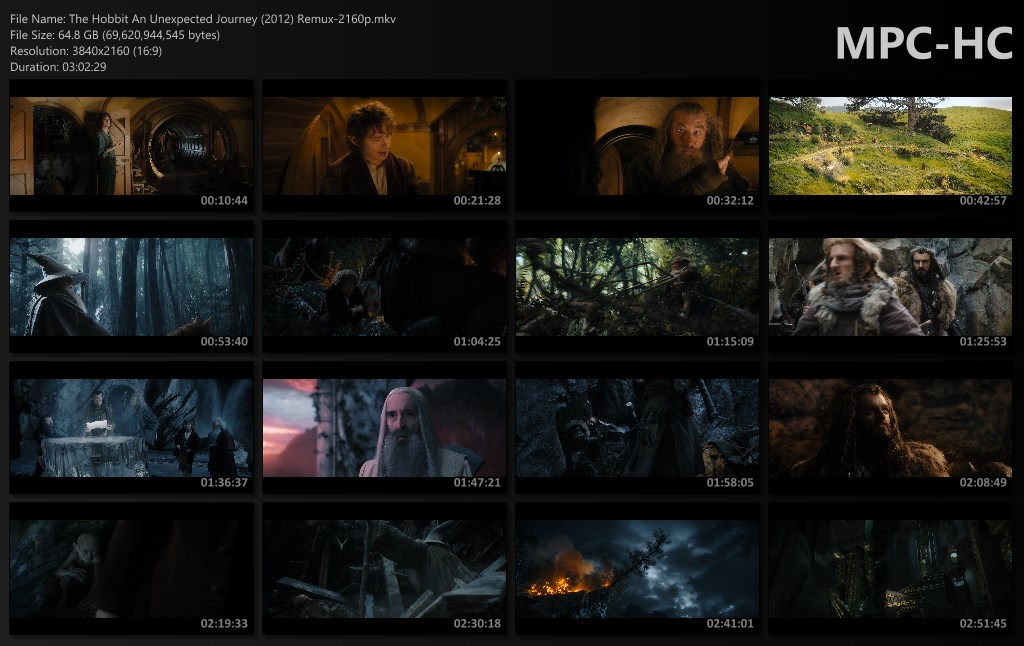
Task: Click the File Size text line
Action: coord(115,35)
